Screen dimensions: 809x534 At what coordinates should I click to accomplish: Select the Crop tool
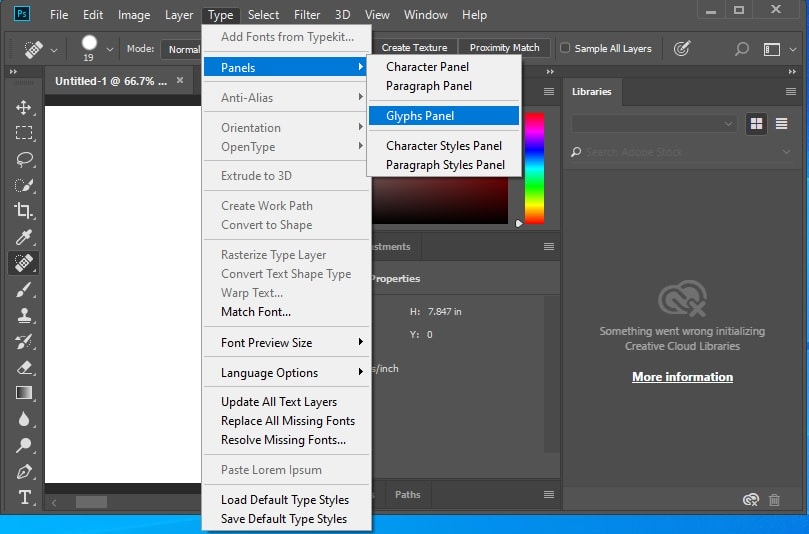click(23, 211)
